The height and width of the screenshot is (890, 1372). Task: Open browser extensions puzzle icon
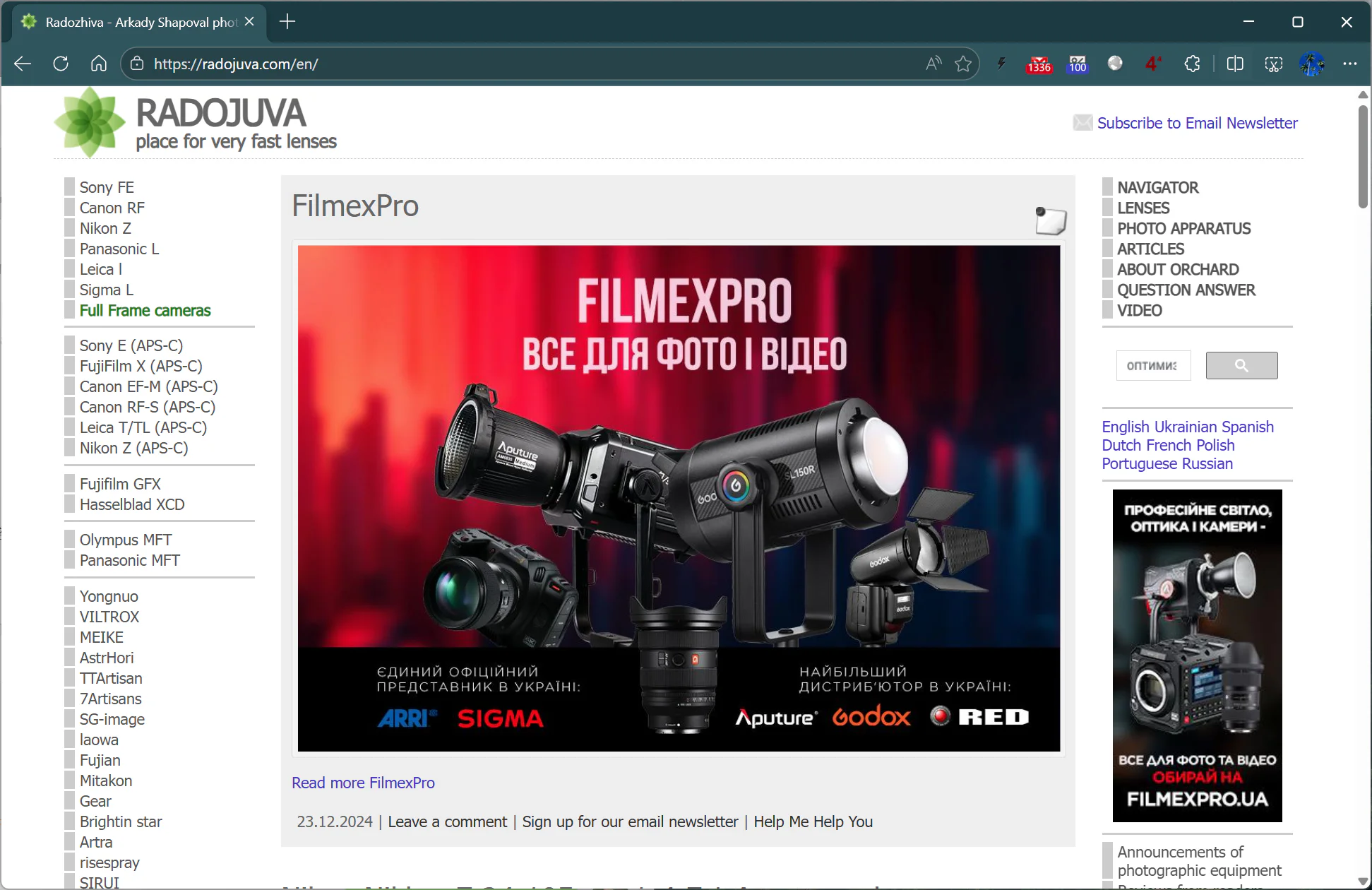coord(1192,64)
